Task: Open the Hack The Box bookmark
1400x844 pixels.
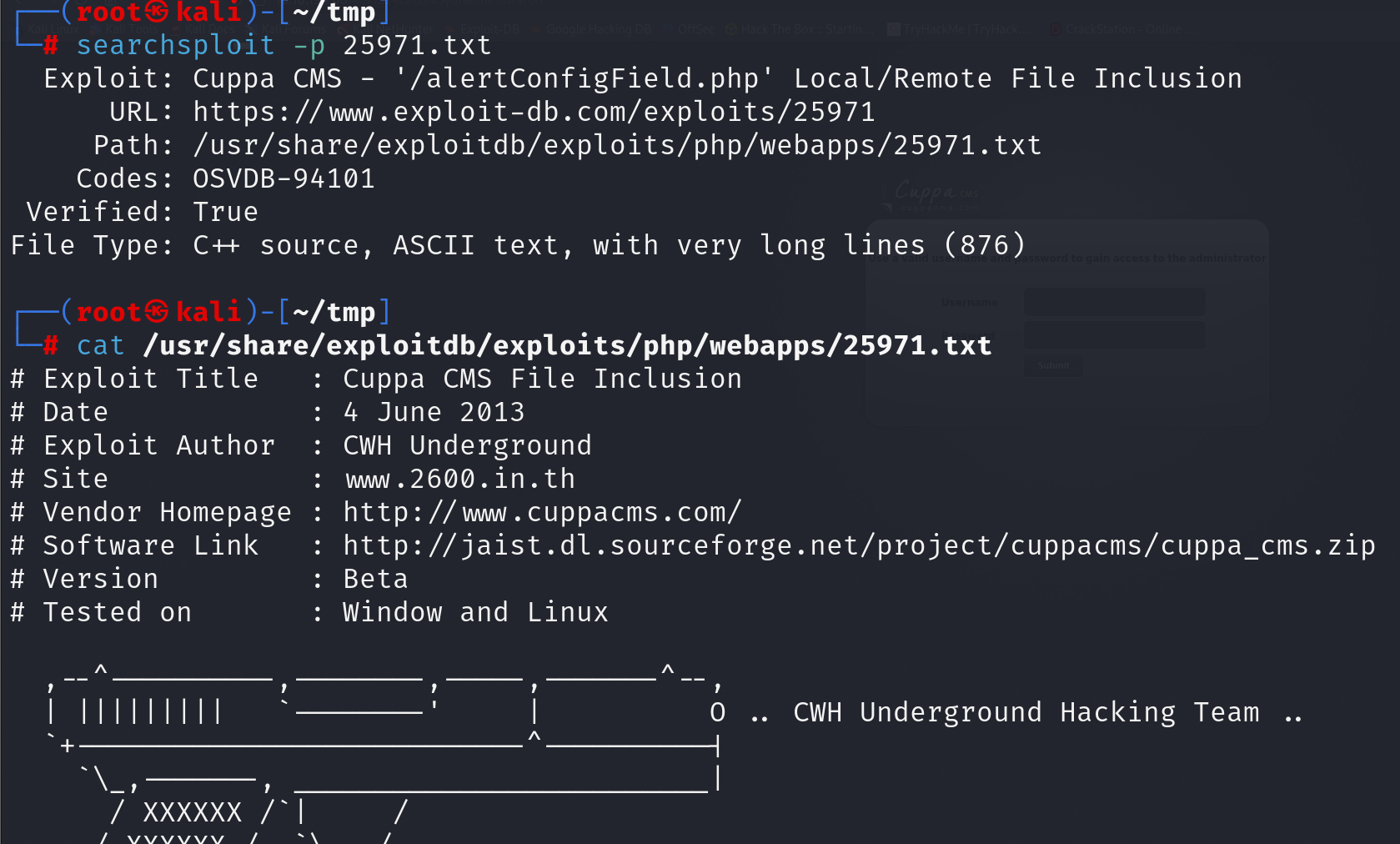Action: [796, 29]
